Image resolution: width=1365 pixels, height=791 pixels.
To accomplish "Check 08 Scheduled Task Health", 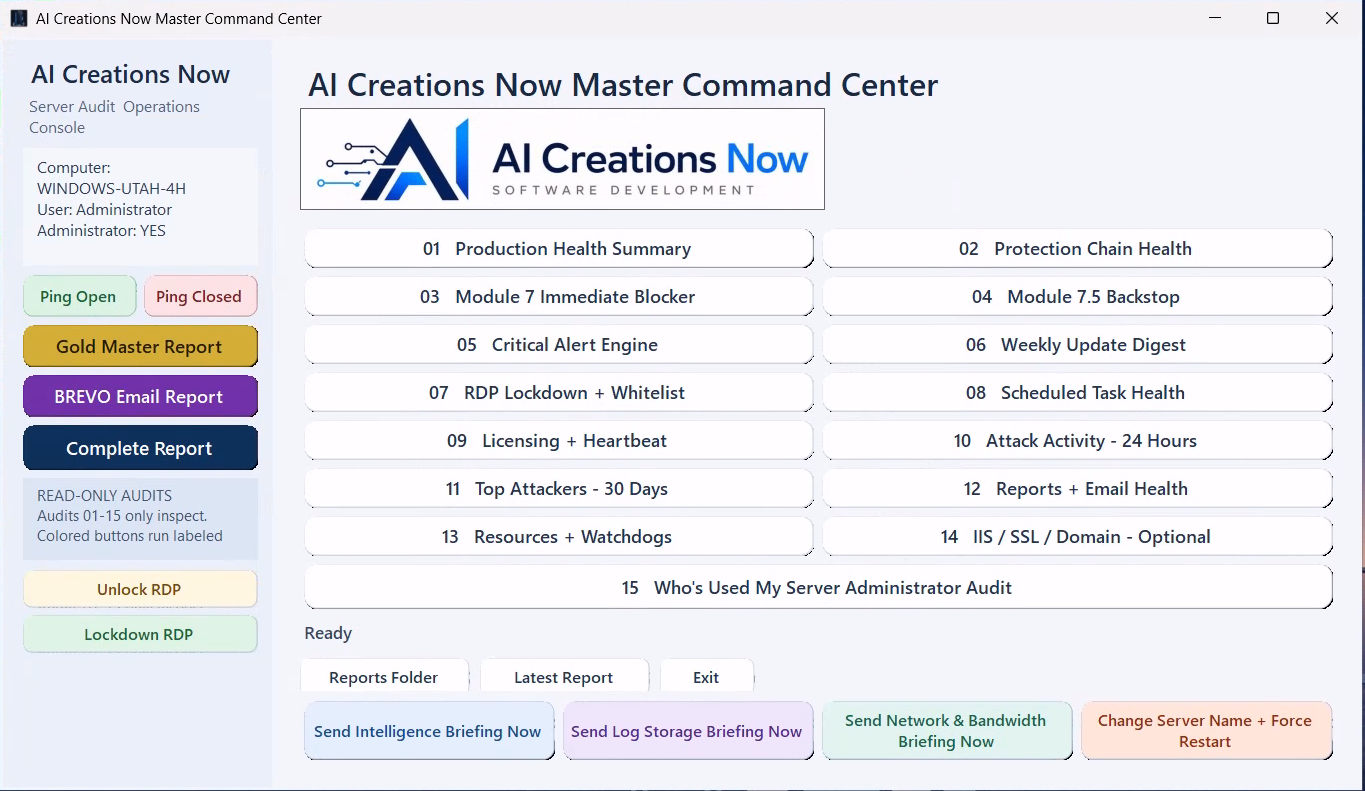I will [1077, 393].
